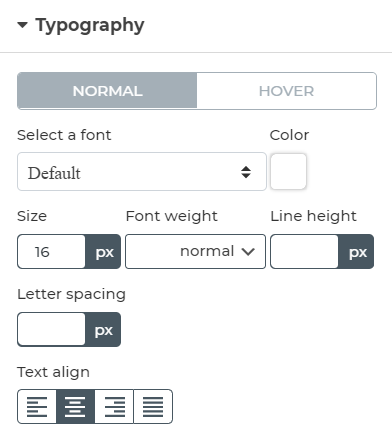This screenshot has width=392, height=440.
Task: Focus the Line height input field
Action: pos(304,251)
